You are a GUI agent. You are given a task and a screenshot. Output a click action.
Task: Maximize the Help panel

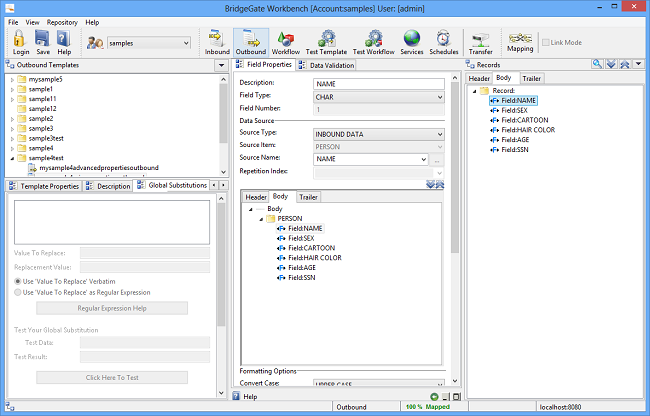(x=456, y=397)
